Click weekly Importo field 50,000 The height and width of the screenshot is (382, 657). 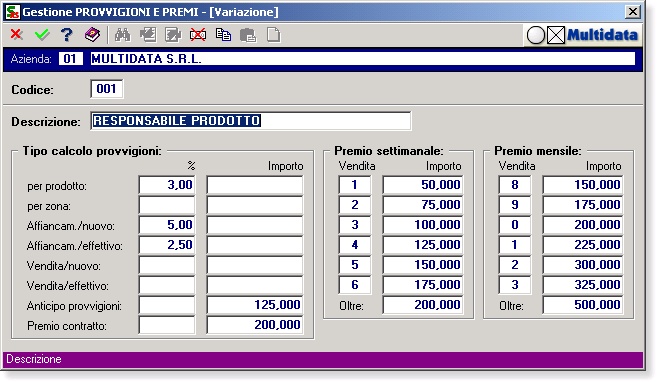(423, 185)
